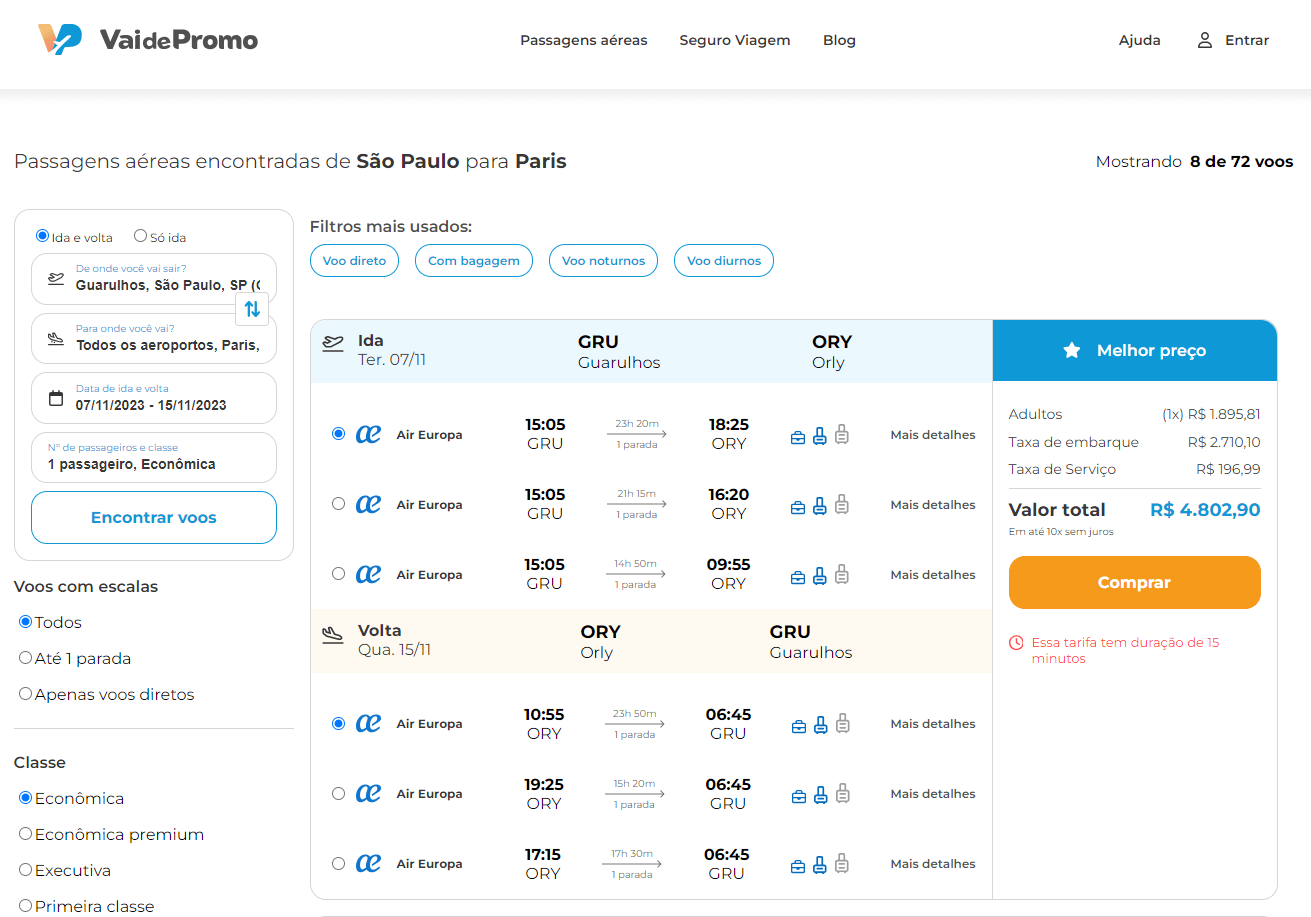Viewport: 1311px width, 917px height.
Task: Pick the Executiva class option
Action: point(26,870)
